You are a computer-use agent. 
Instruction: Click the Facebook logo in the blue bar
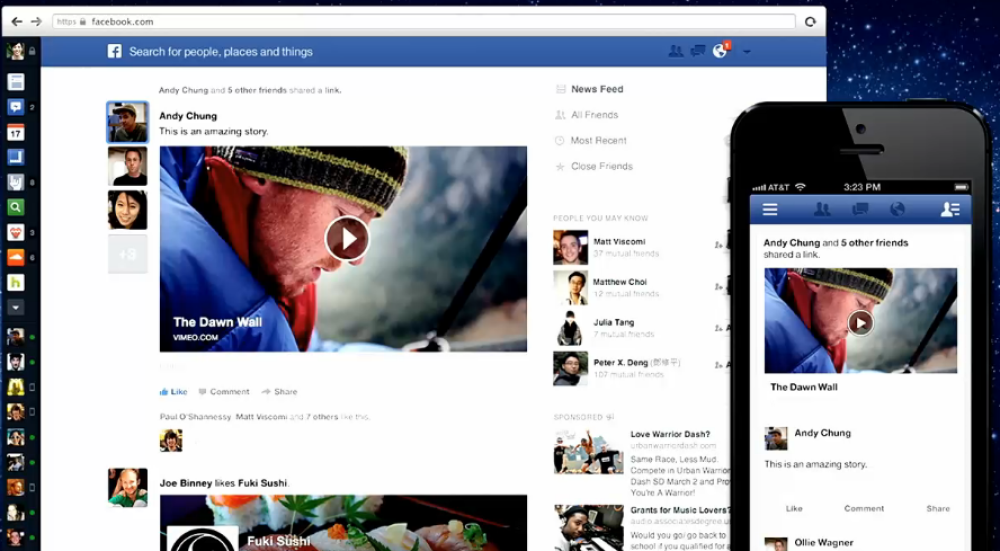[114, 52]
